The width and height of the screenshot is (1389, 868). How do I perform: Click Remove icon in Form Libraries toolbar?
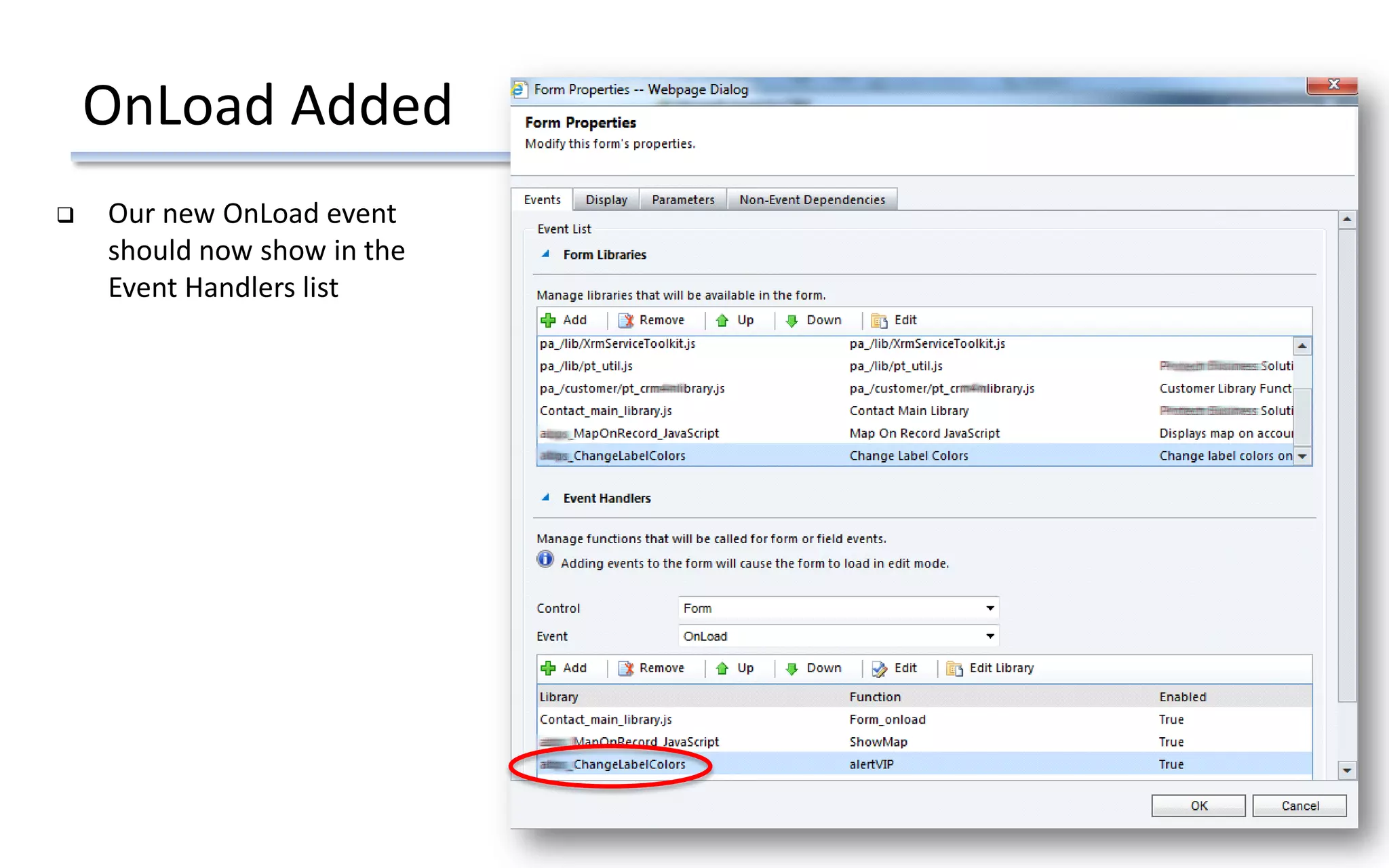click(626, 320)
